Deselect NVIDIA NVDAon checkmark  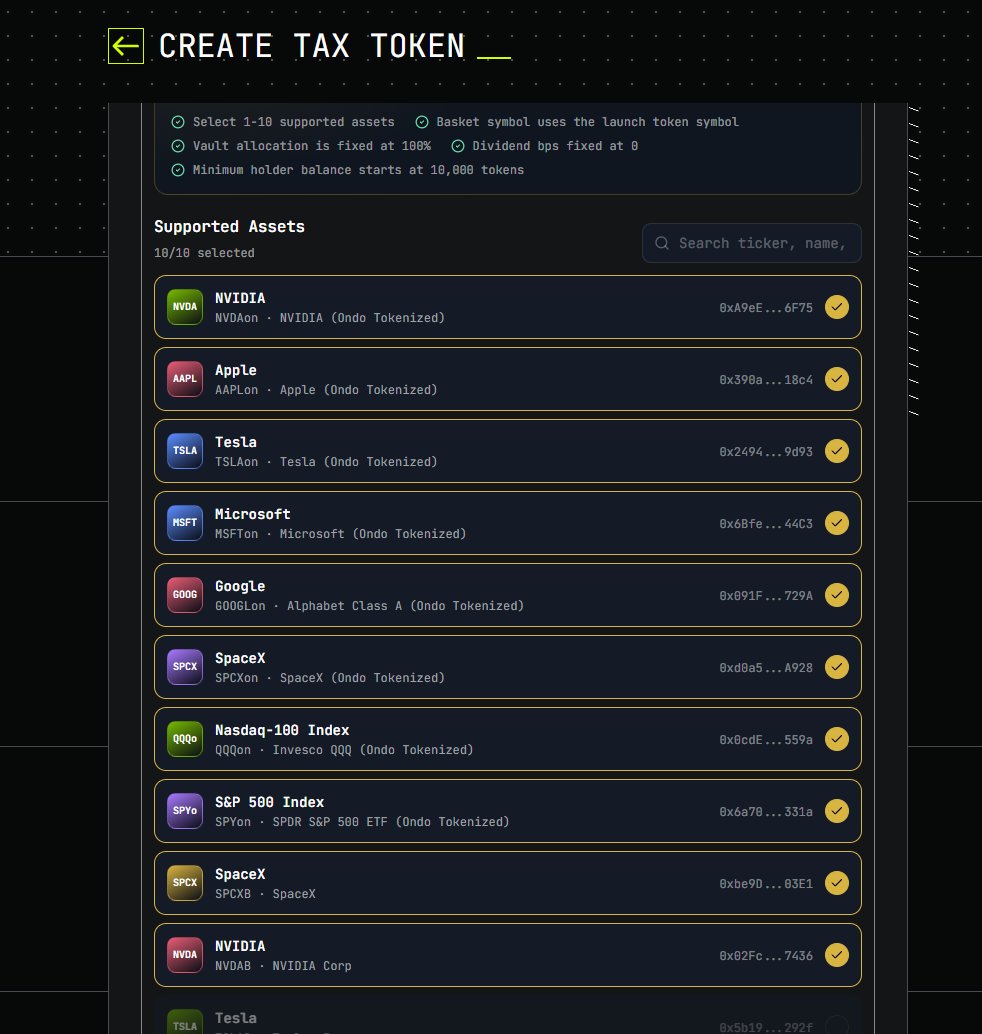[837, 307]
